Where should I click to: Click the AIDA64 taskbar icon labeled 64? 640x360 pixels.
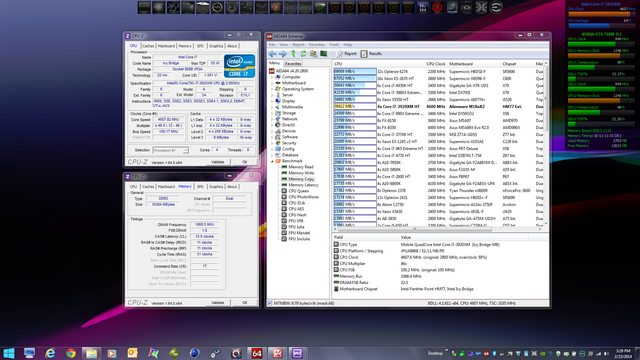(x=256, y=353)
